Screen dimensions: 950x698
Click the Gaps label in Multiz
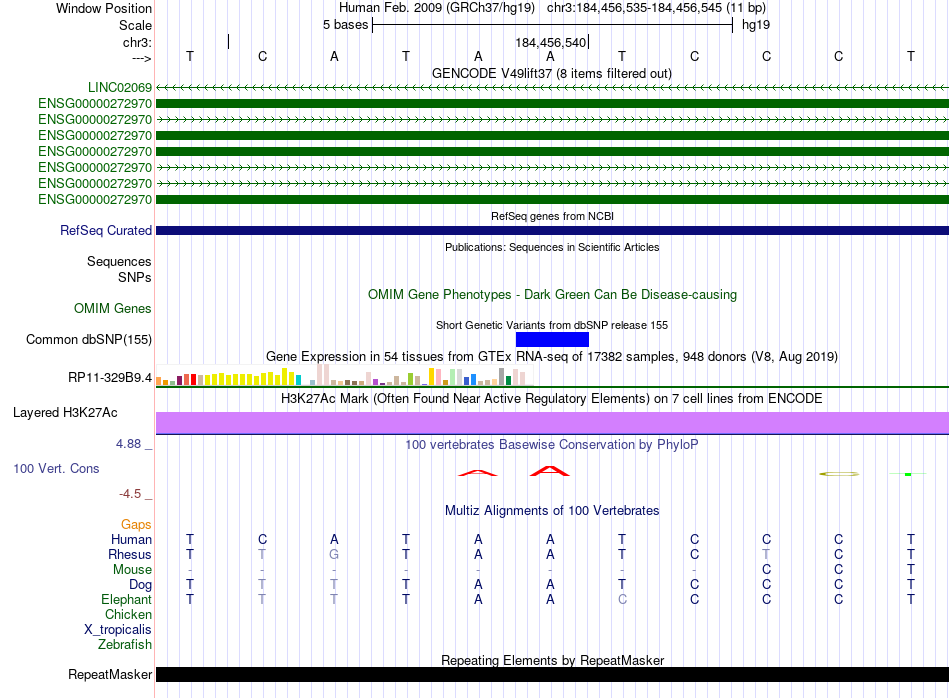pyautogui.click(x=136, y=524)
